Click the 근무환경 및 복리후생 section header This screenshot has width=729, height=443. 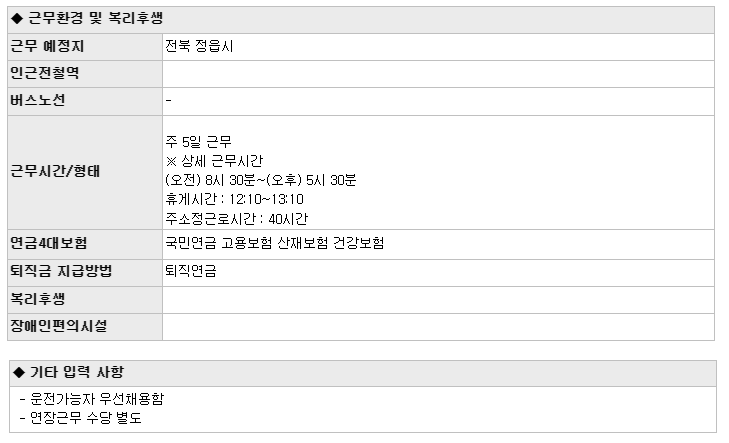coord(361,20)
